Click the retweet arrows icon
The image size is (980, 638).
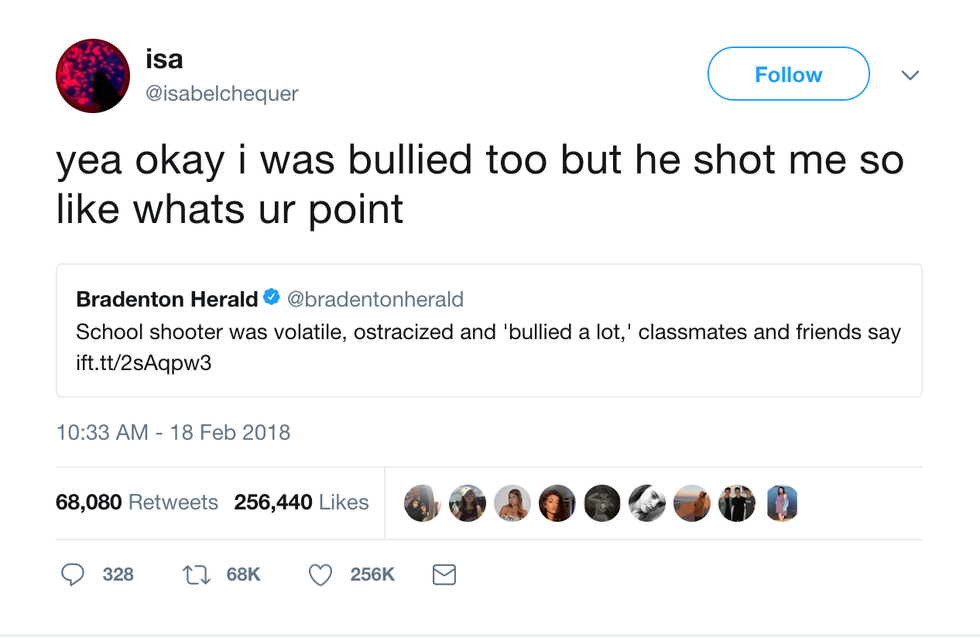[x=196, y=574]
